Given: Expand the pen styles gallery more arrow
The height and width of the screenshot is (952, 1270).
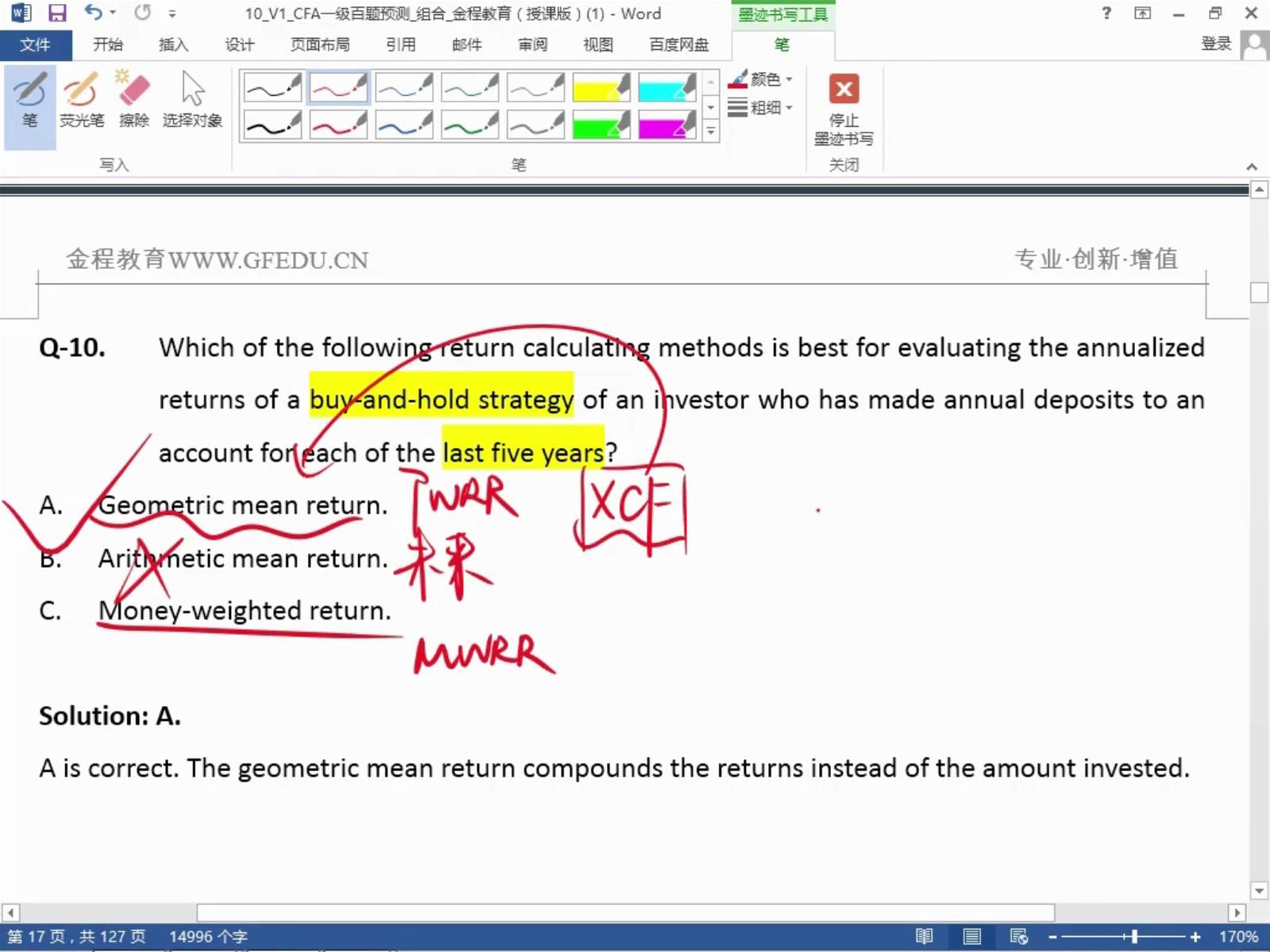Looking at the screenshot, I should [711, 132].
